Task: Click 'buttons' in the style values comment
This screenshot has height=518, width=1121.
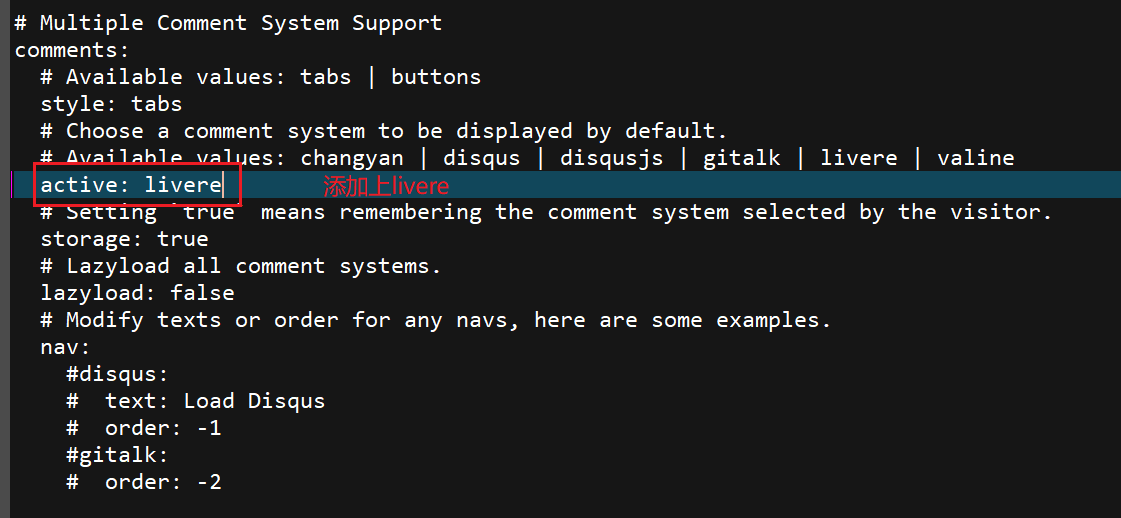Action: click(436, 77)
